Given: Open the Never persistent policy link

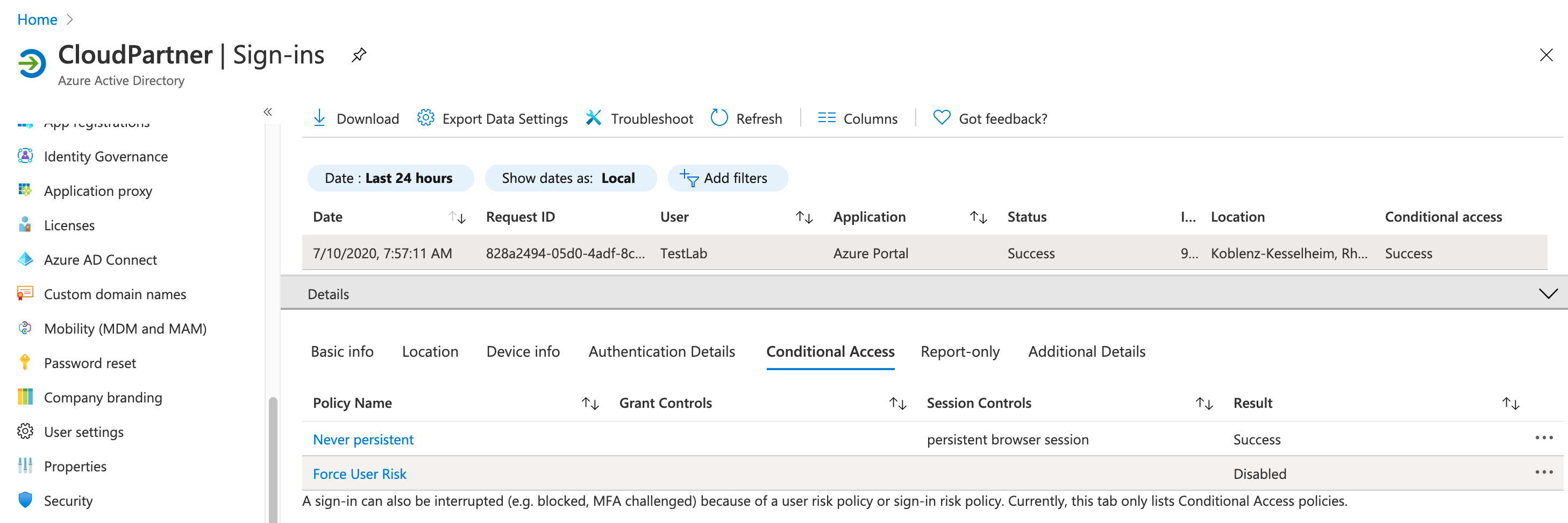Looking at the screenshot, I should [363, 439].
